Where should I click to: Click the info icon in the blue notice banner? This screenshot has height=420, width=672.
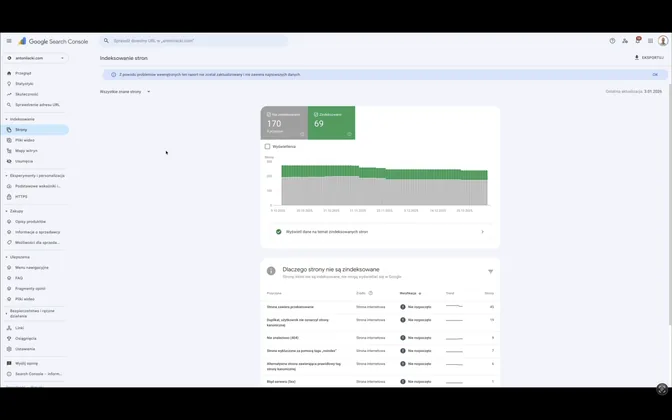pos(114,75)
